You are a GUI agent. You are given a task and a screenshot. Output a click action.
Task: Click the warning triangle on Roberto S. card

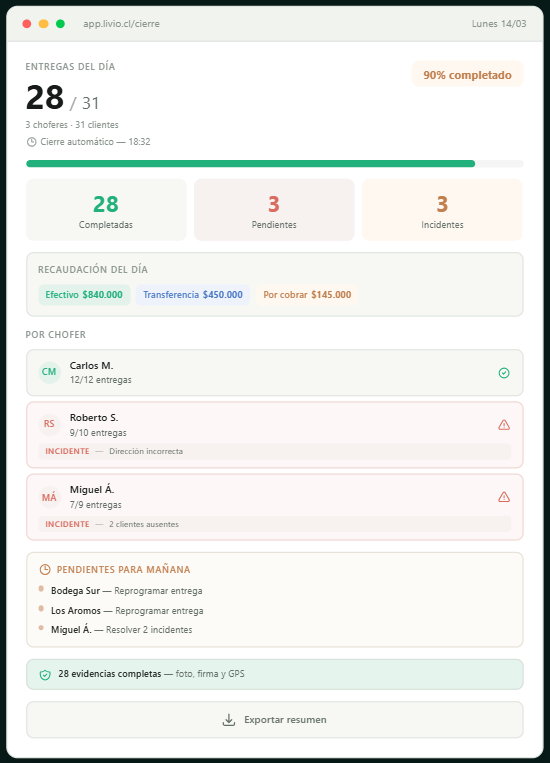[x=504, y=425]
